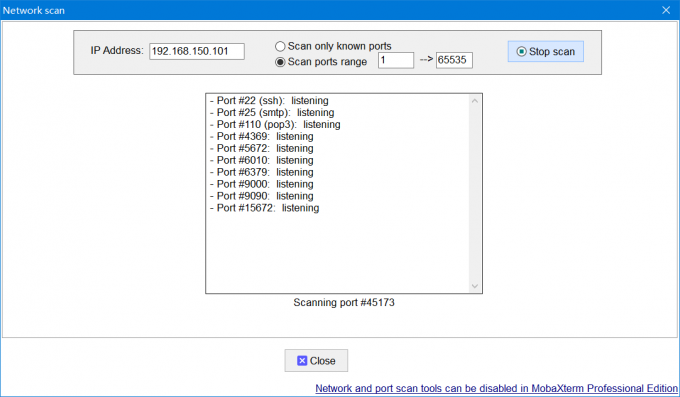This screenshot has width=680, height=397.
Task: Select the Port #4369 listening row
Action: (262, 137)
